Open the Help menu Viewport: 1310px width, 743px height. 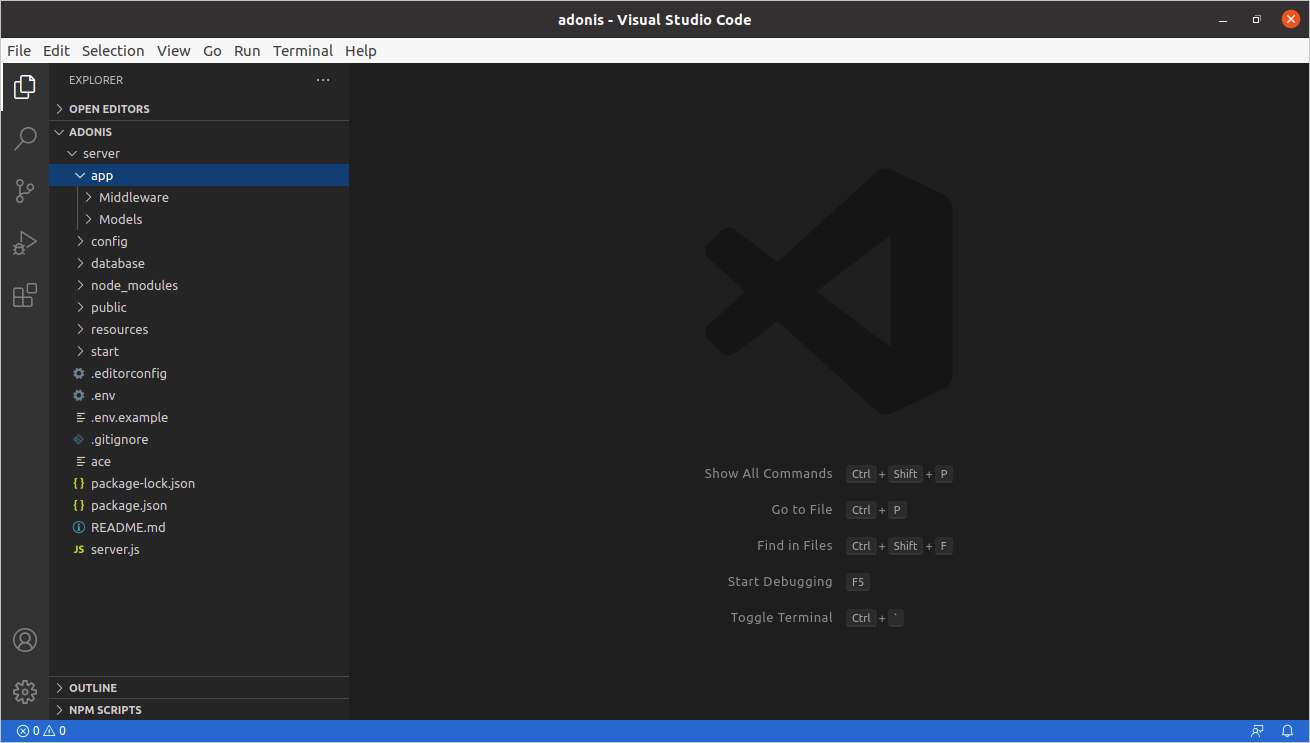tap(361, 51)
